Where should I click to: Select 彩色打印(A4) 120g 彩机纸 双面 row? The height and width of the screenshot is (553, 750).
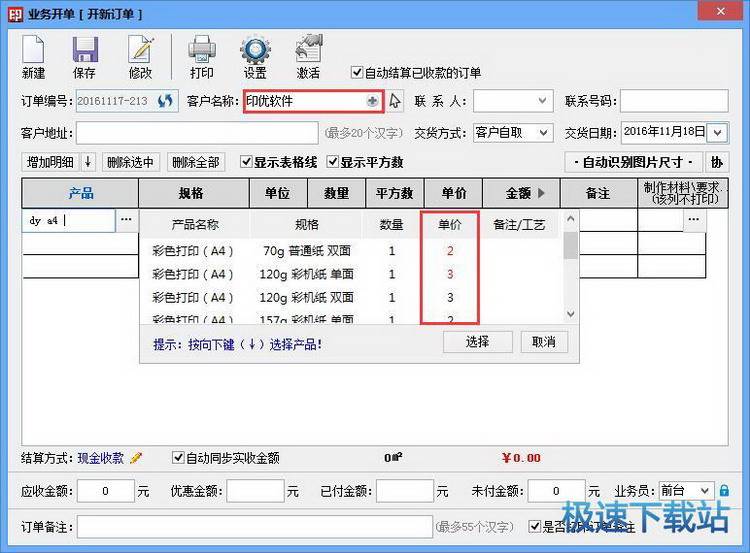(x=352, y=298)
